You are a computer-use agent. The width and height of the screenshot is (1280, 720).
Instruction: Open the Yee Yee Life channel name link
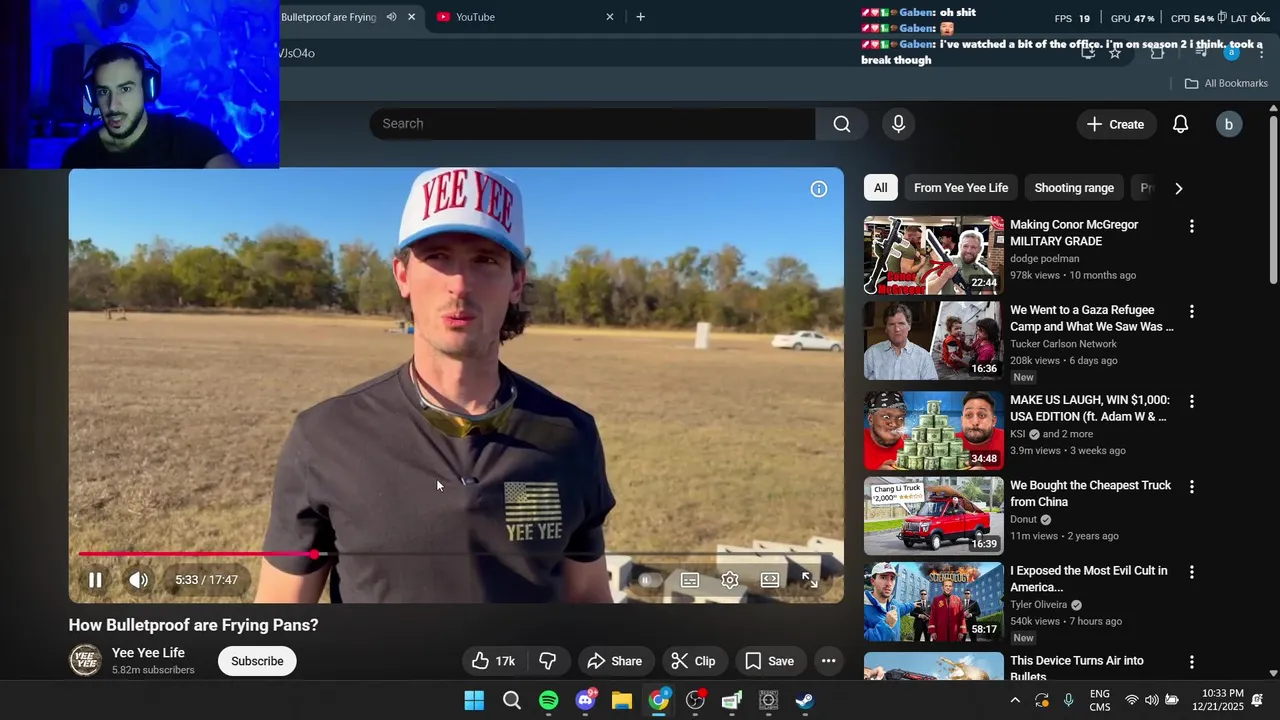tap(148, 653)
